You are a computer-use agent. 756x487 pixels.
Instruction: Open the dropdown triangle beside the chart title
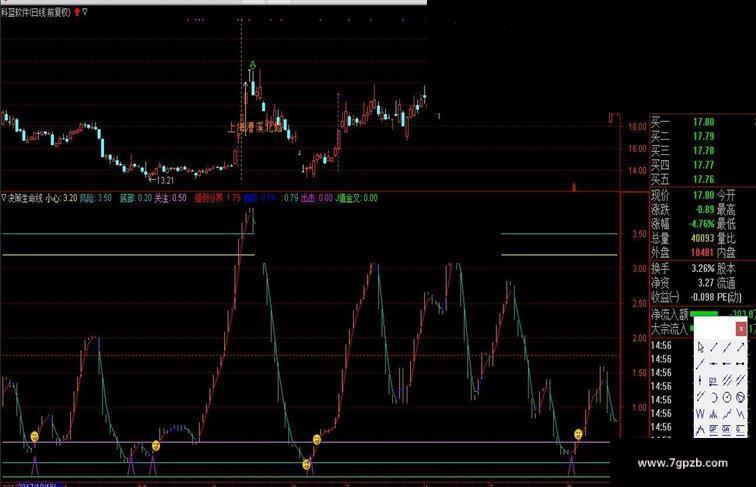[85, 12]
